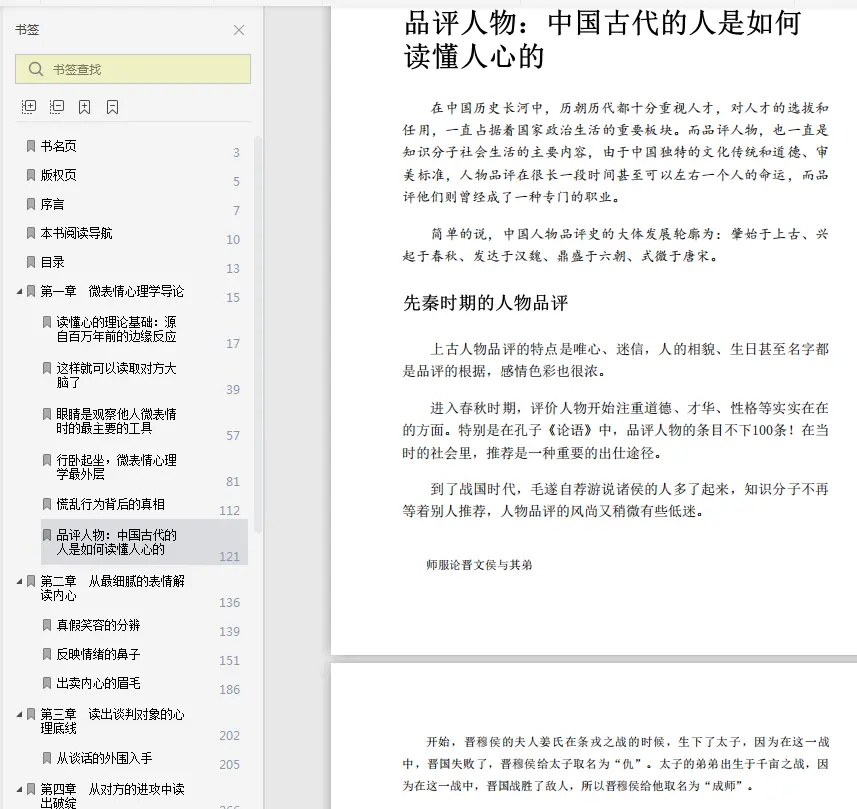Select 第一章 微表情心理学导论 bookmark
The image size is (857, 809).
click(112, 291)
